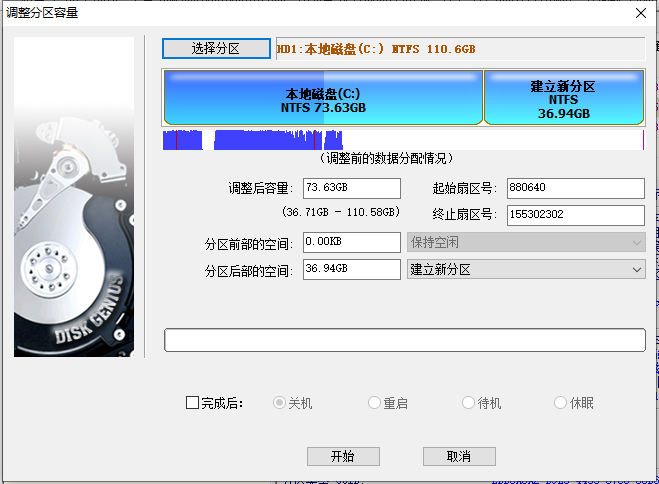Choose the 重启 radio option
The width and height of the screenshot is (659, 484).
click(375, 403)
